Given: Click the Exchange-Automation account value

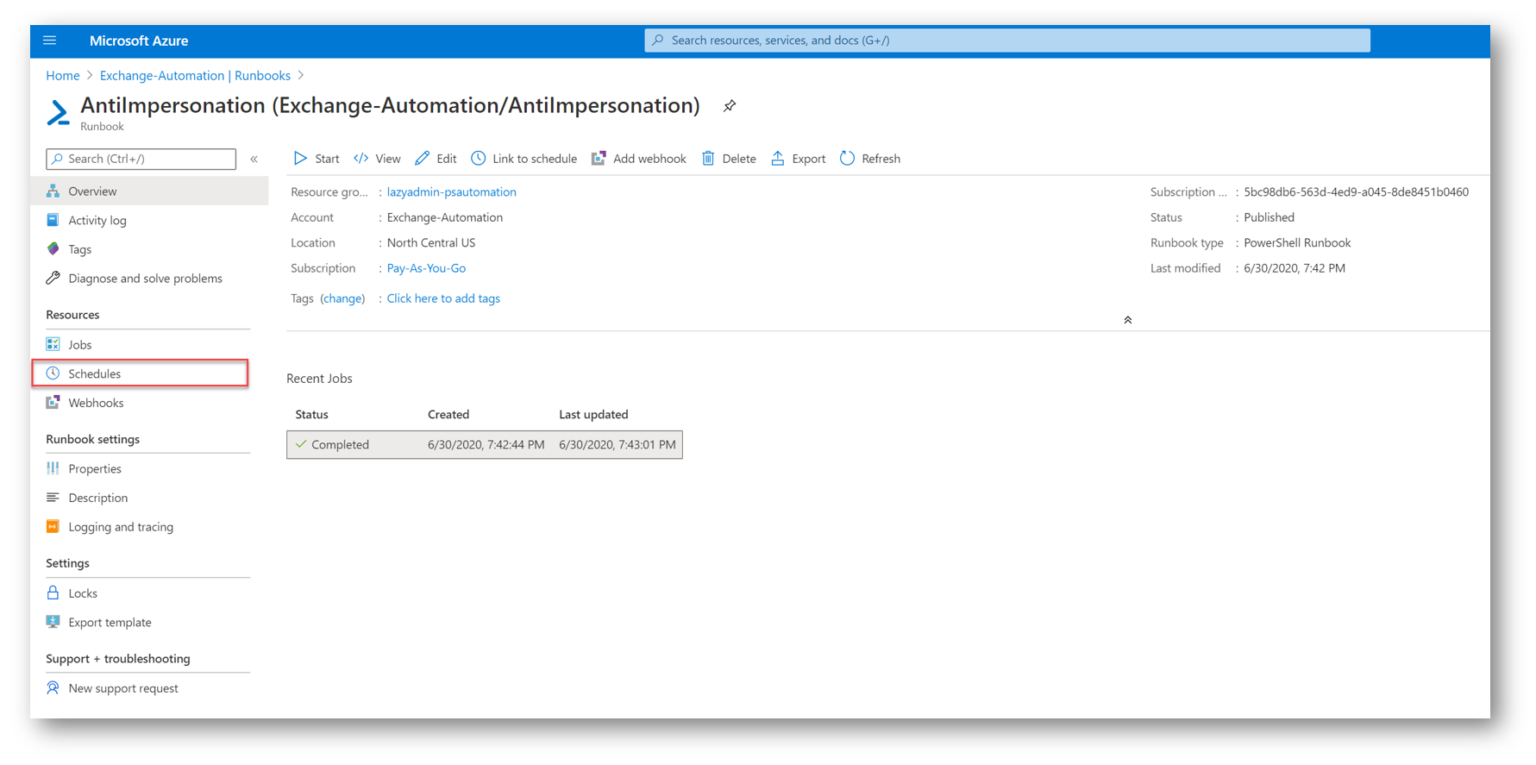Looking at the screenshot, I should click(x=445, y=217).
